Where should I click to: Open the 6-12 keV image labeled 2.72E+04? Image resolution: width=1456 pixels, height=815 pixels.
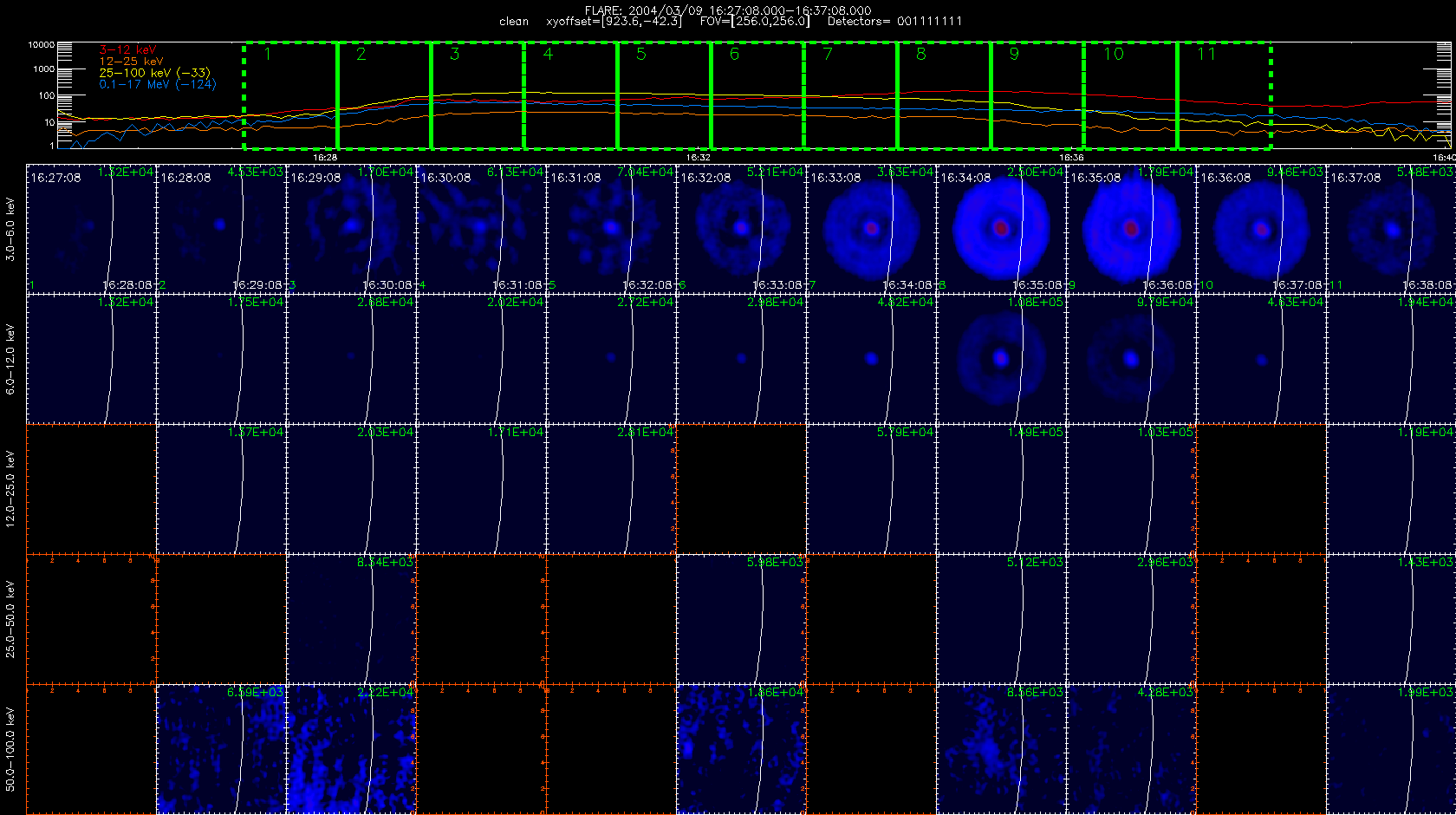(x=612, y=359)
